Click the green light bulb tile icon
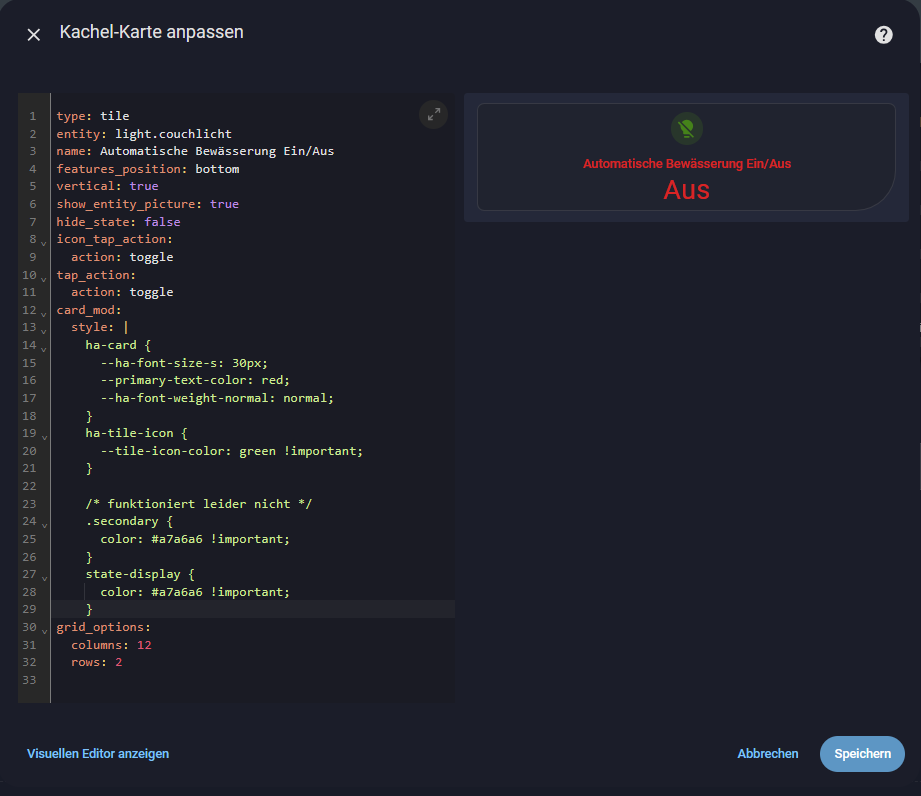The image size is (921, 796). click(686, 128)
